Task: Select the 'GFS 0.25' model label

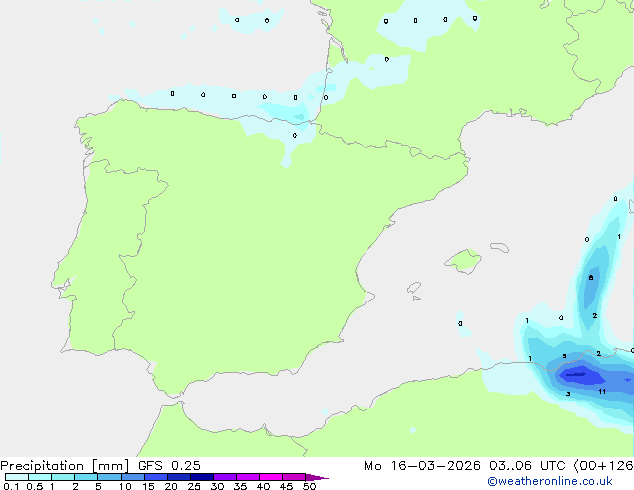Action: pos(169,466)
